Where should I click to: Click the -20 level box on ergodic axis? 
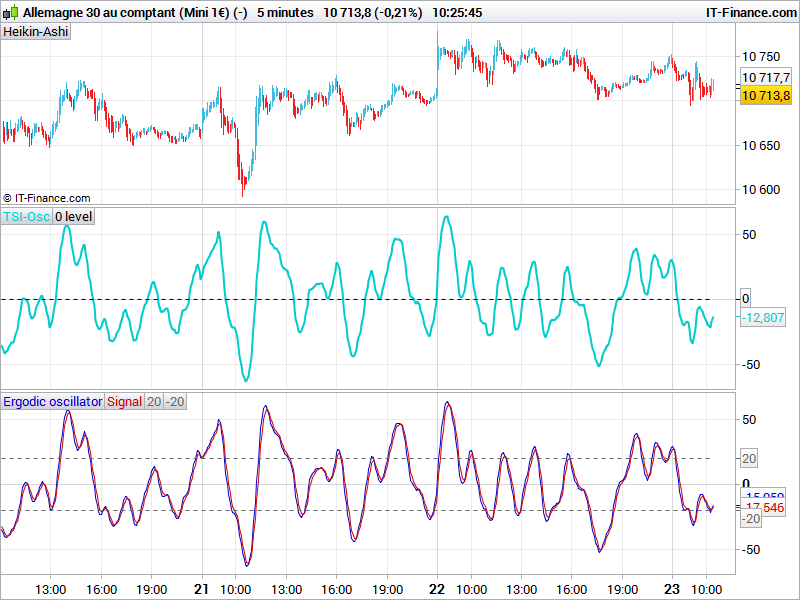(751, 519)
